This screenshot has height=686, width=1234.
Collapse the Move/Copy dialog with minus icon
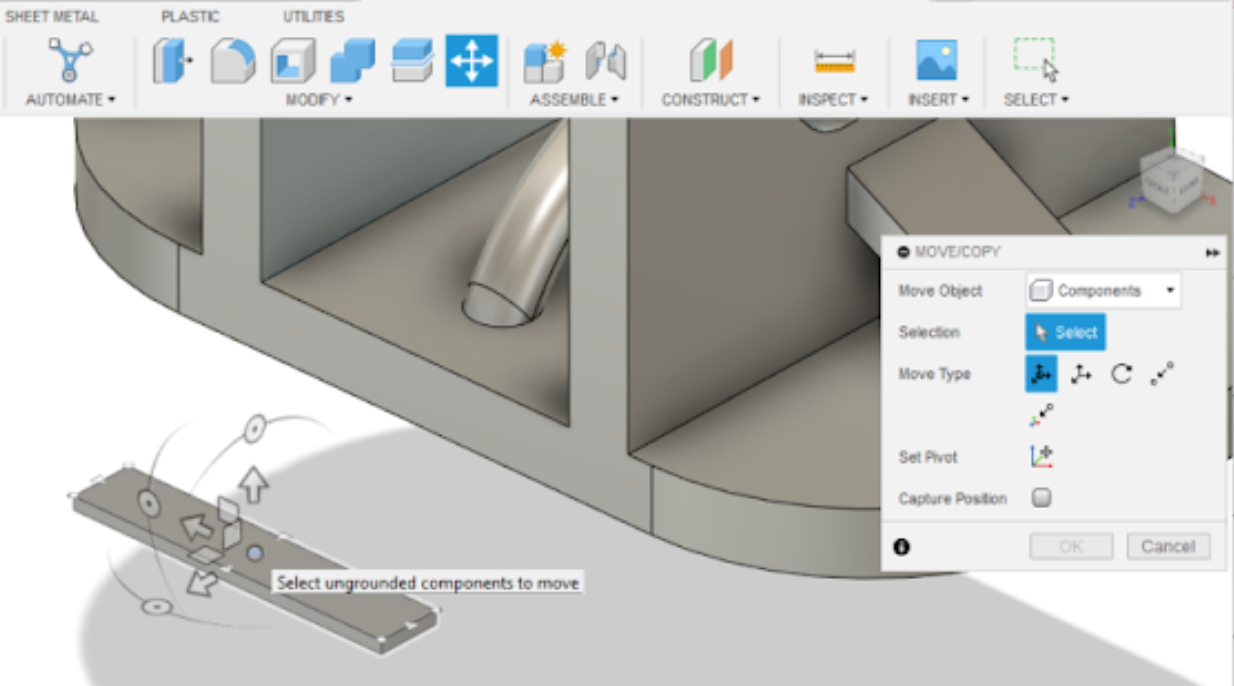click(x=904, y=253)
